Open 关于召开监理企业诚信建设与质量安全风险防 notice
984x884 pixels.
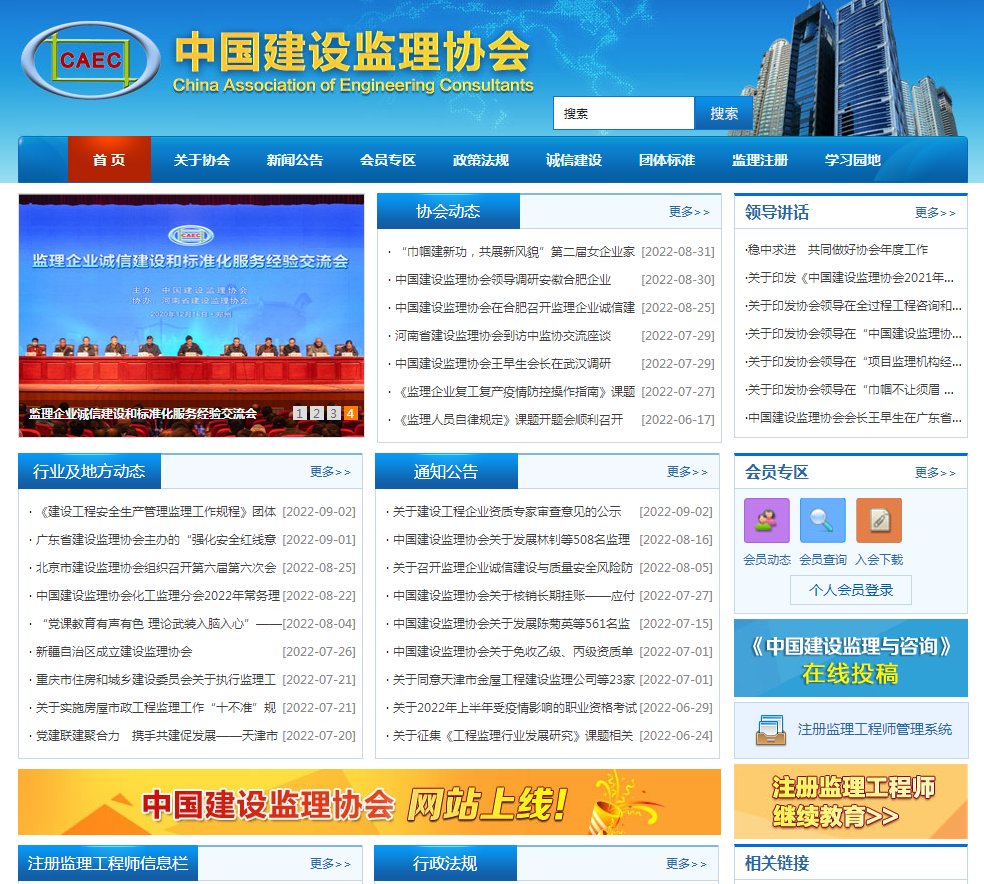(x=513, y=568)
